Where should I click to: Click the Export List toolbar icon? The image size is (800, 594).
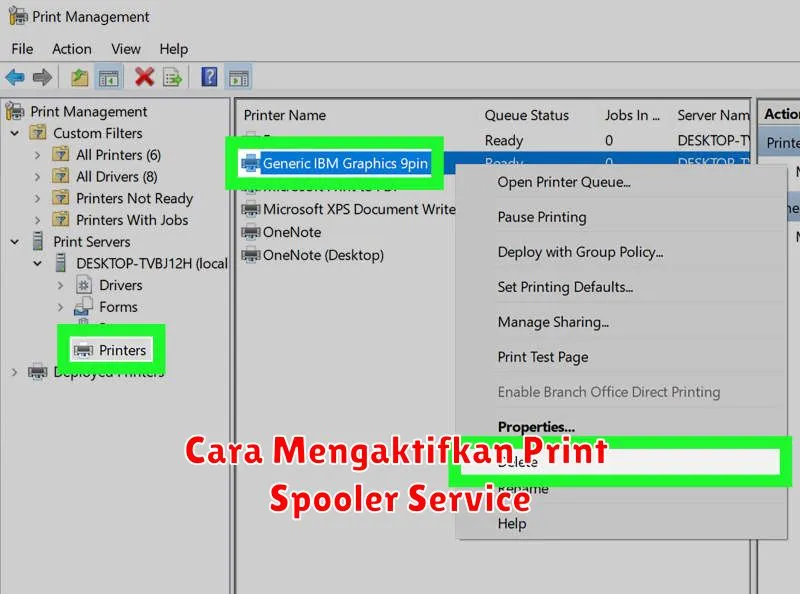click(x=172, y=78)
